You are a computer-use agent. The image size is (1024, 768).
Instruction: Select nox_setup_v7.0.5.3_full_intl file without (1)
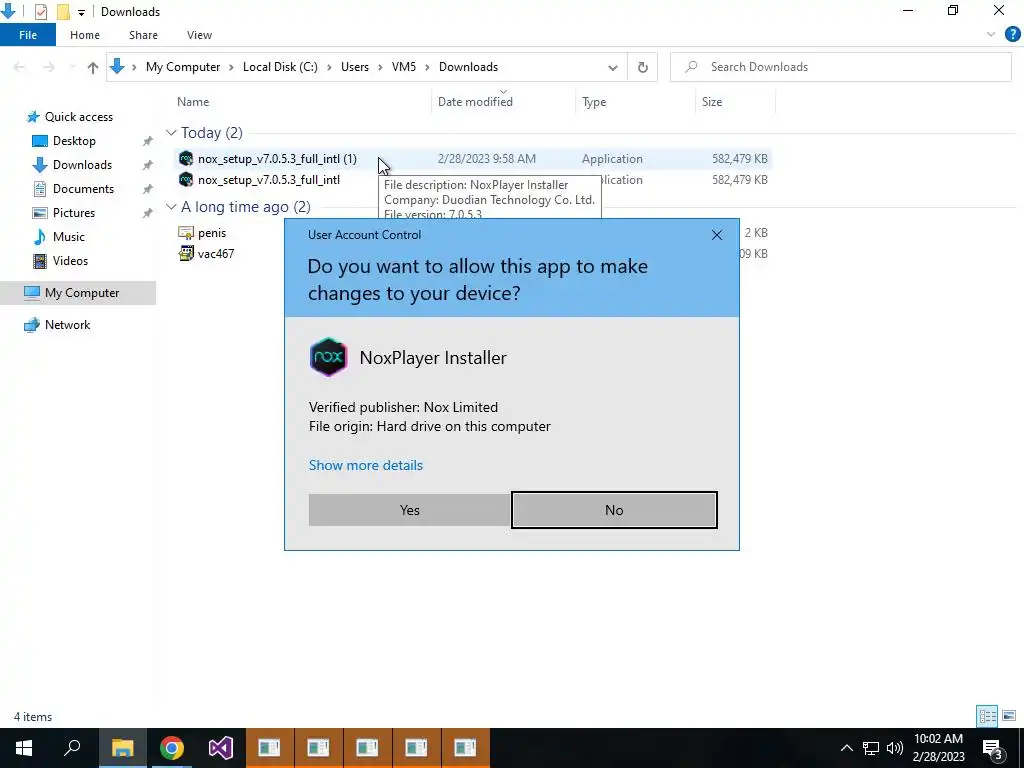click(x=269, y=180)
